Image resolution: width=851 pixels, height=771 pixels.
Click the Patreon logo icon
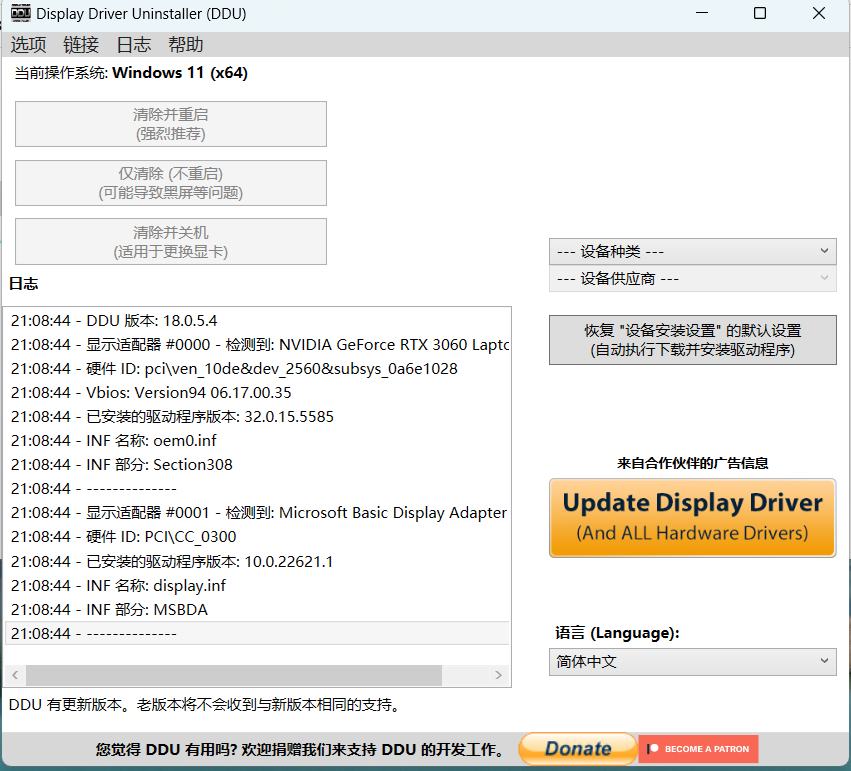pyautogui.click(x=653, y=749)
